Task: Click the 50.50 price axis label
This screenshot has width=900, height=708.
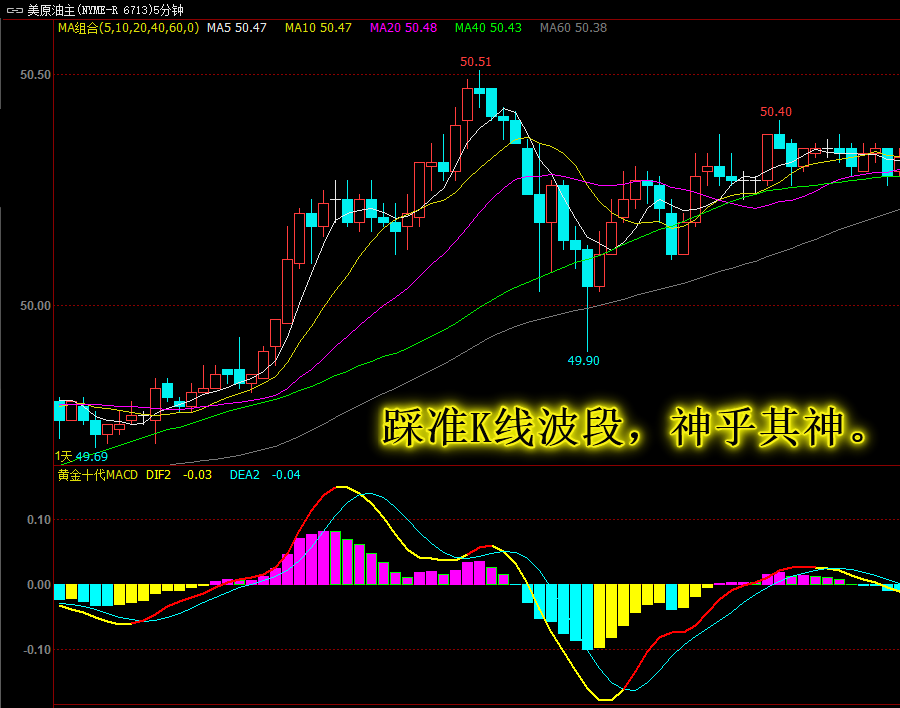Action: (36, 75)
